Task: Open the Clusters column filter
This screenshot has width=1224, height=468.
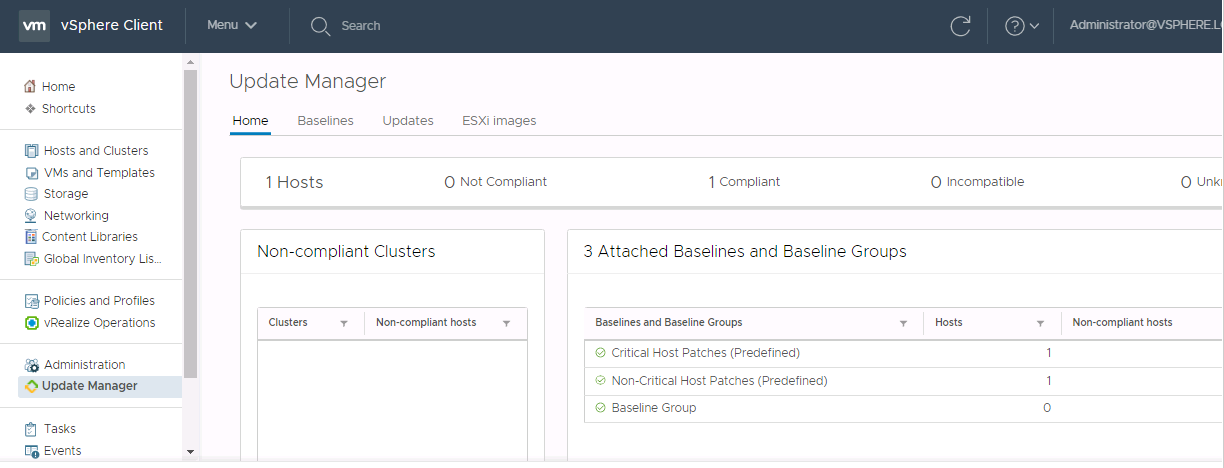Action: pos(344,323)
